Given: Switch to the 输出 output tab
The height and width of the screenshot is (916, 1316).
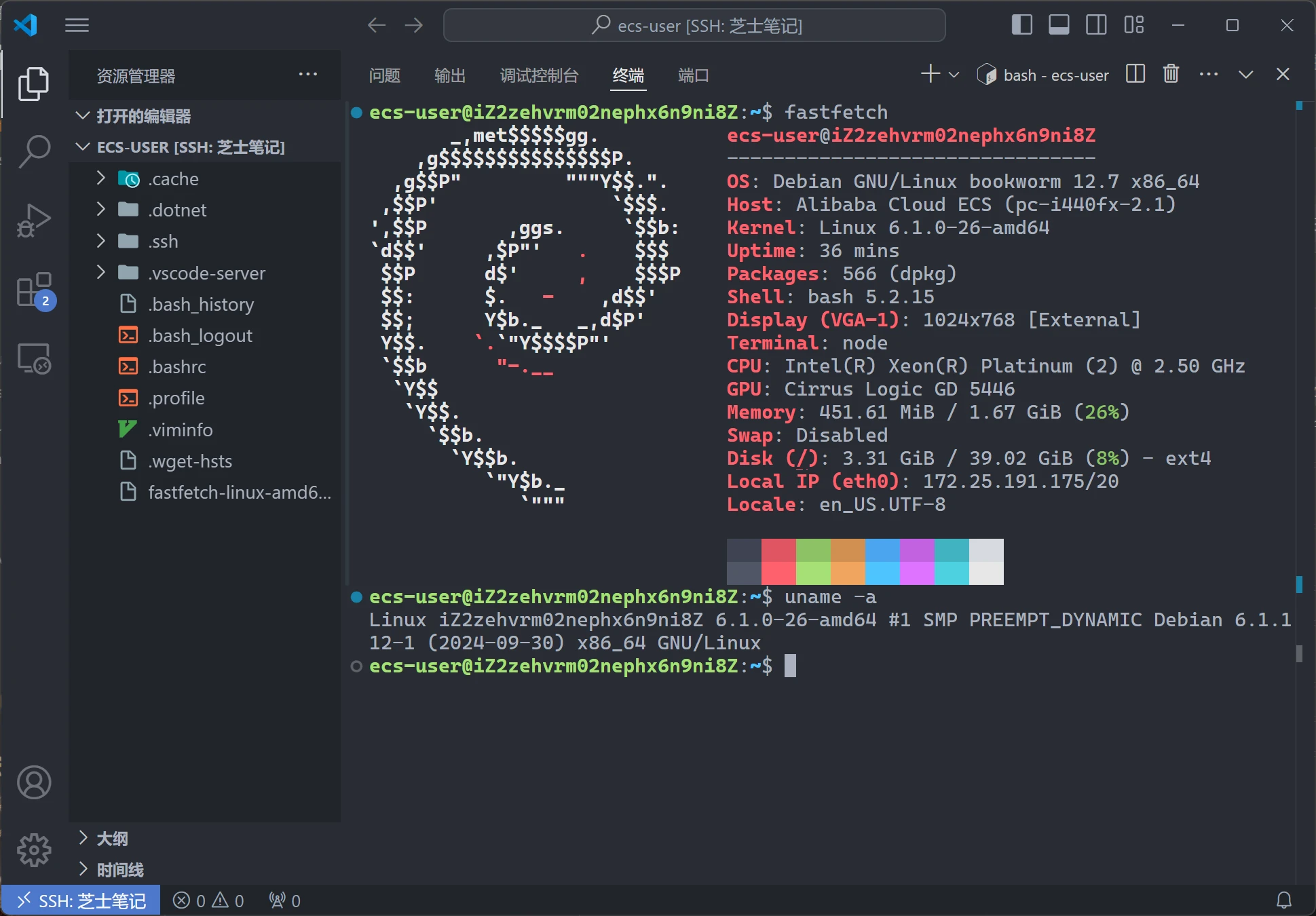Looking at the screenshot, I should pos(449,75).
